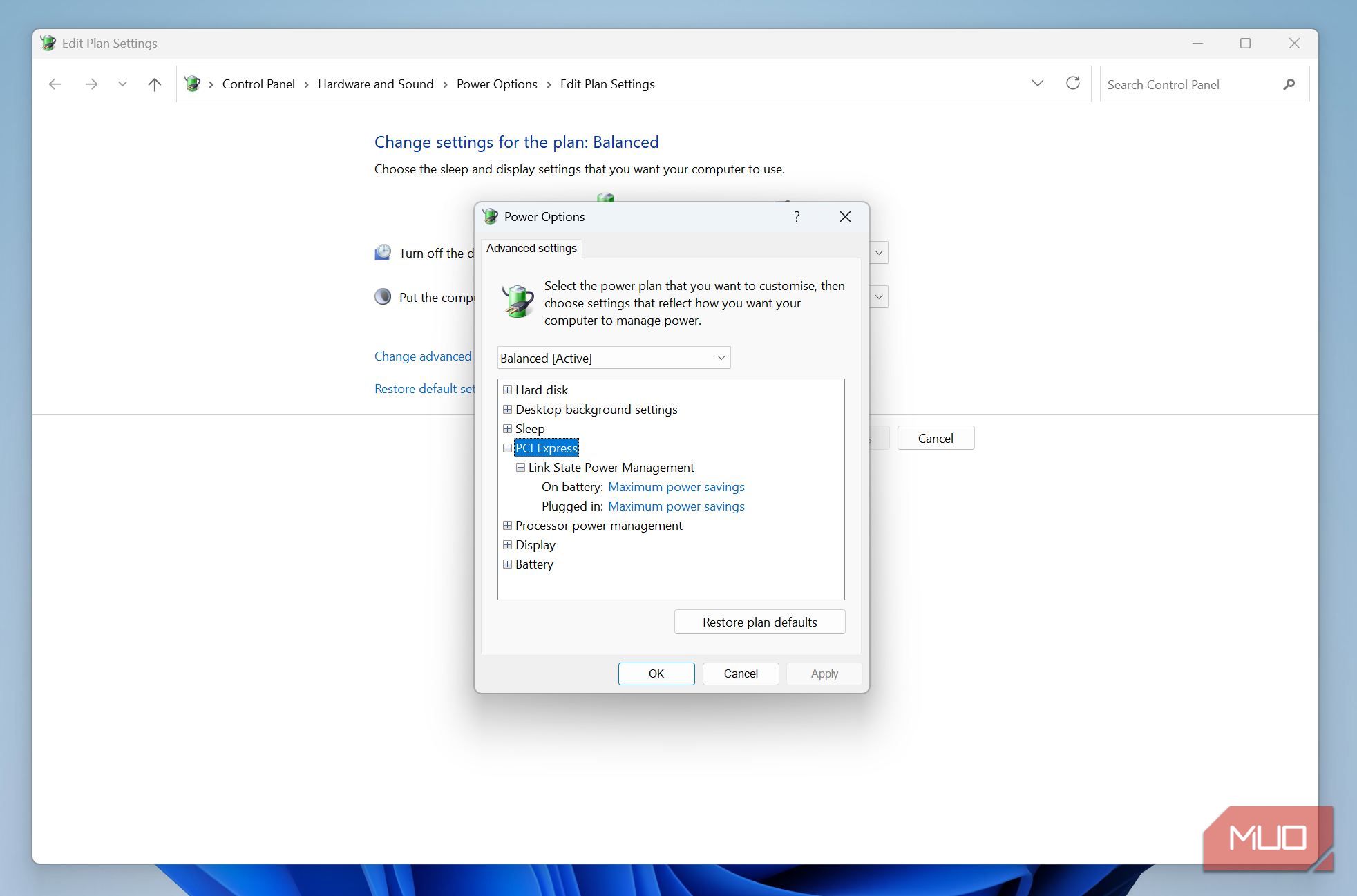Open Power Options breadcrumb
1357x896 pixels.
pos(497,84)
